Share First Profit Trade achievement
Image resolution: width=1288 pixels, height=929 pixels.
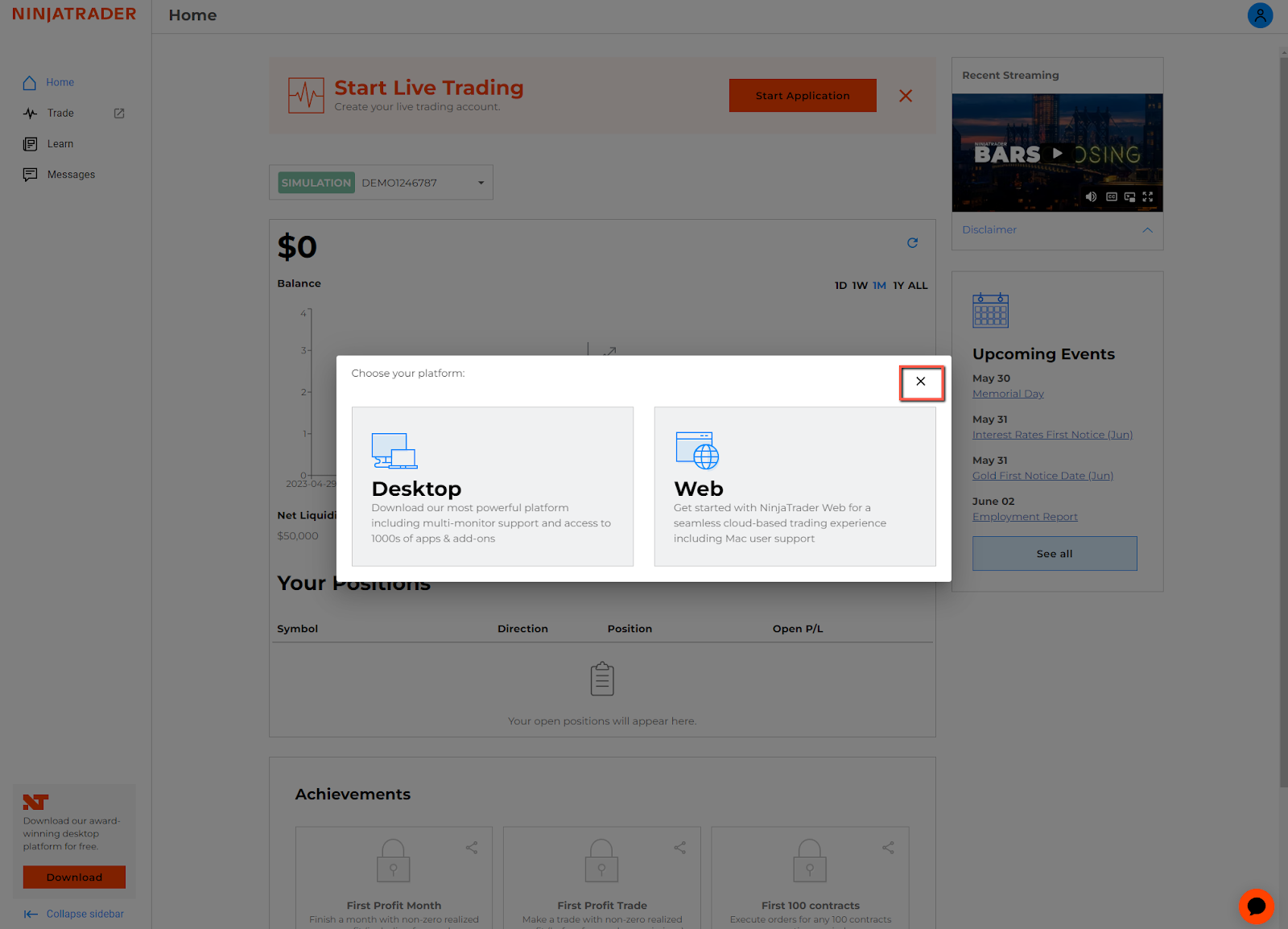pyautogui.click(x=680, y=848)
